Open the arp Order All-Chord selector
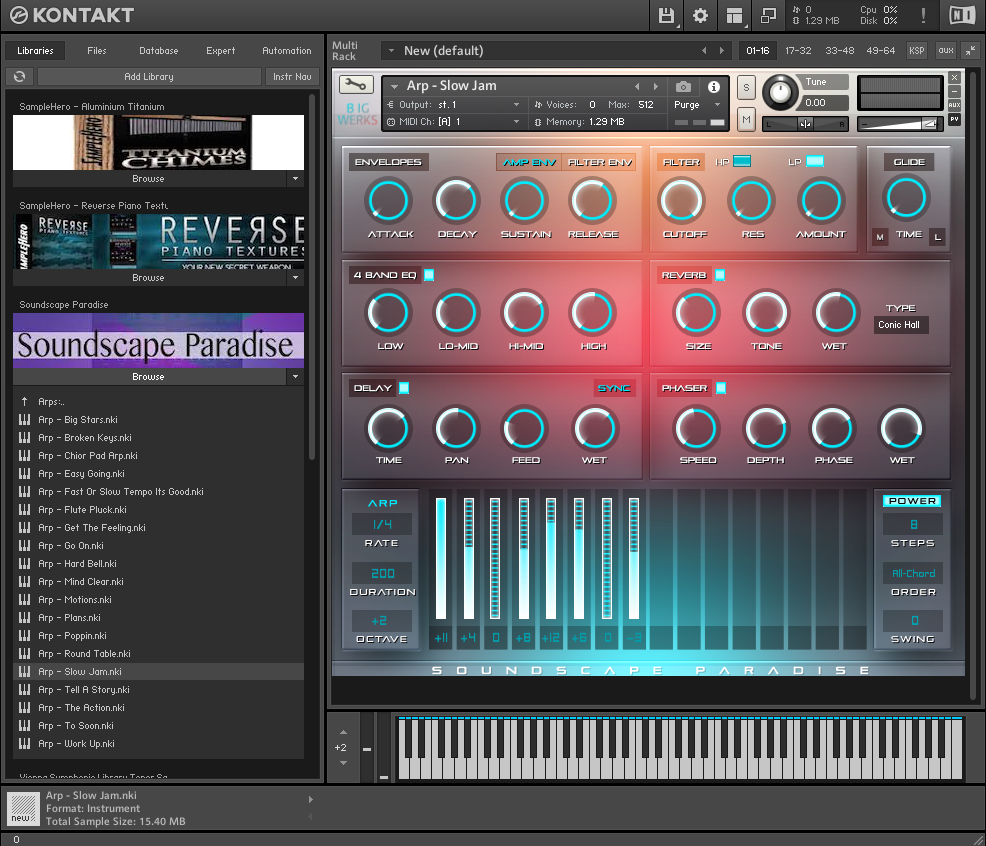This screenshot has width=986, height=846. click(913, 573)
